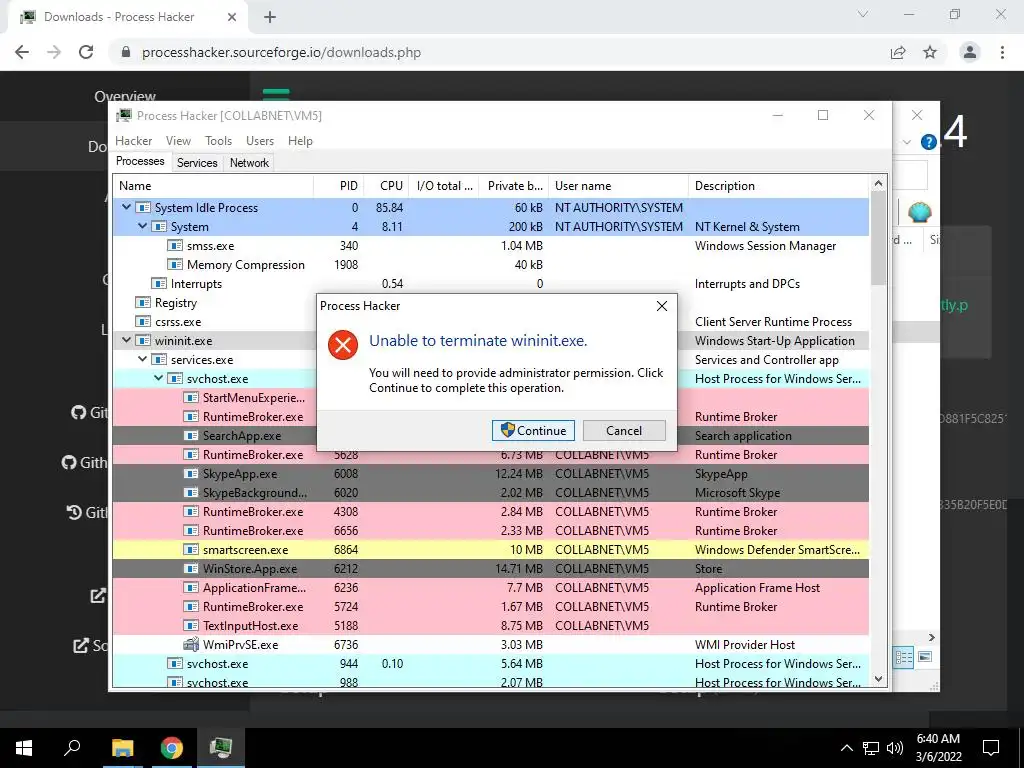Screen dimensions: 1024x768
Task: Sort processes by Name column
Action: click(214, 185)
